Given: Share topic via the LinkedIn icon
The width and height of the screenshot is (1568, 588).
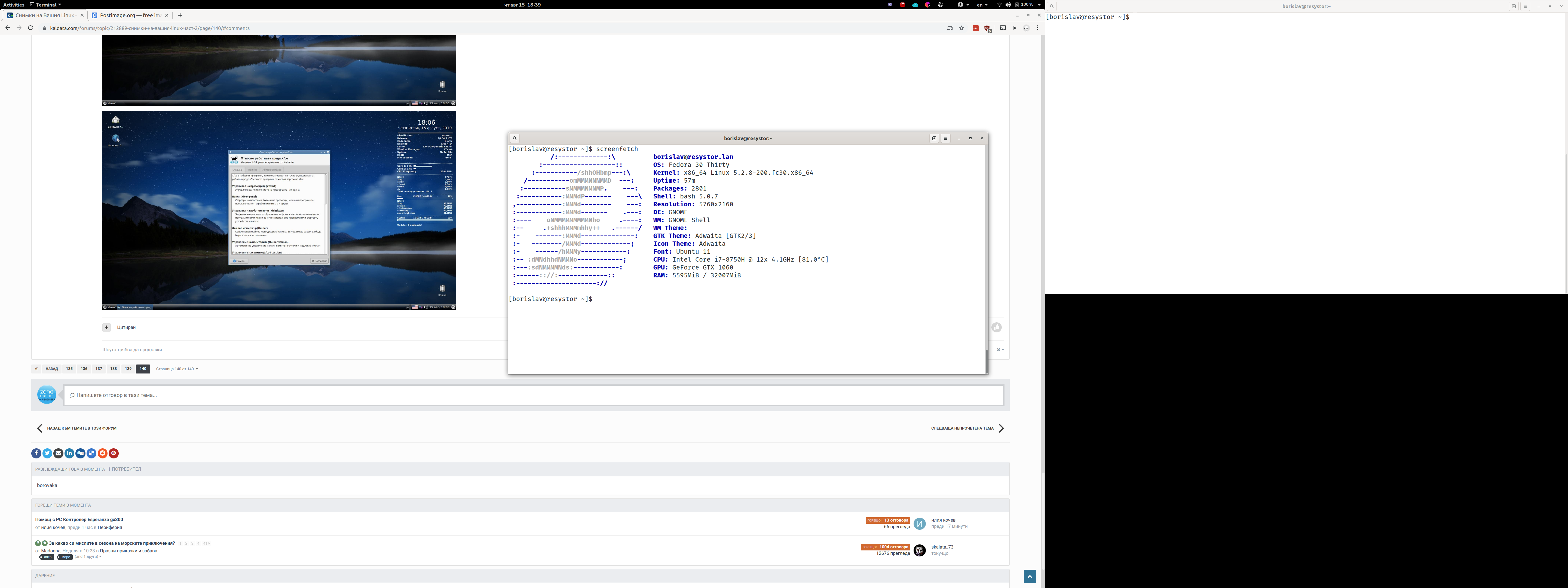Looking at the screenshot, I should point(69,453).
